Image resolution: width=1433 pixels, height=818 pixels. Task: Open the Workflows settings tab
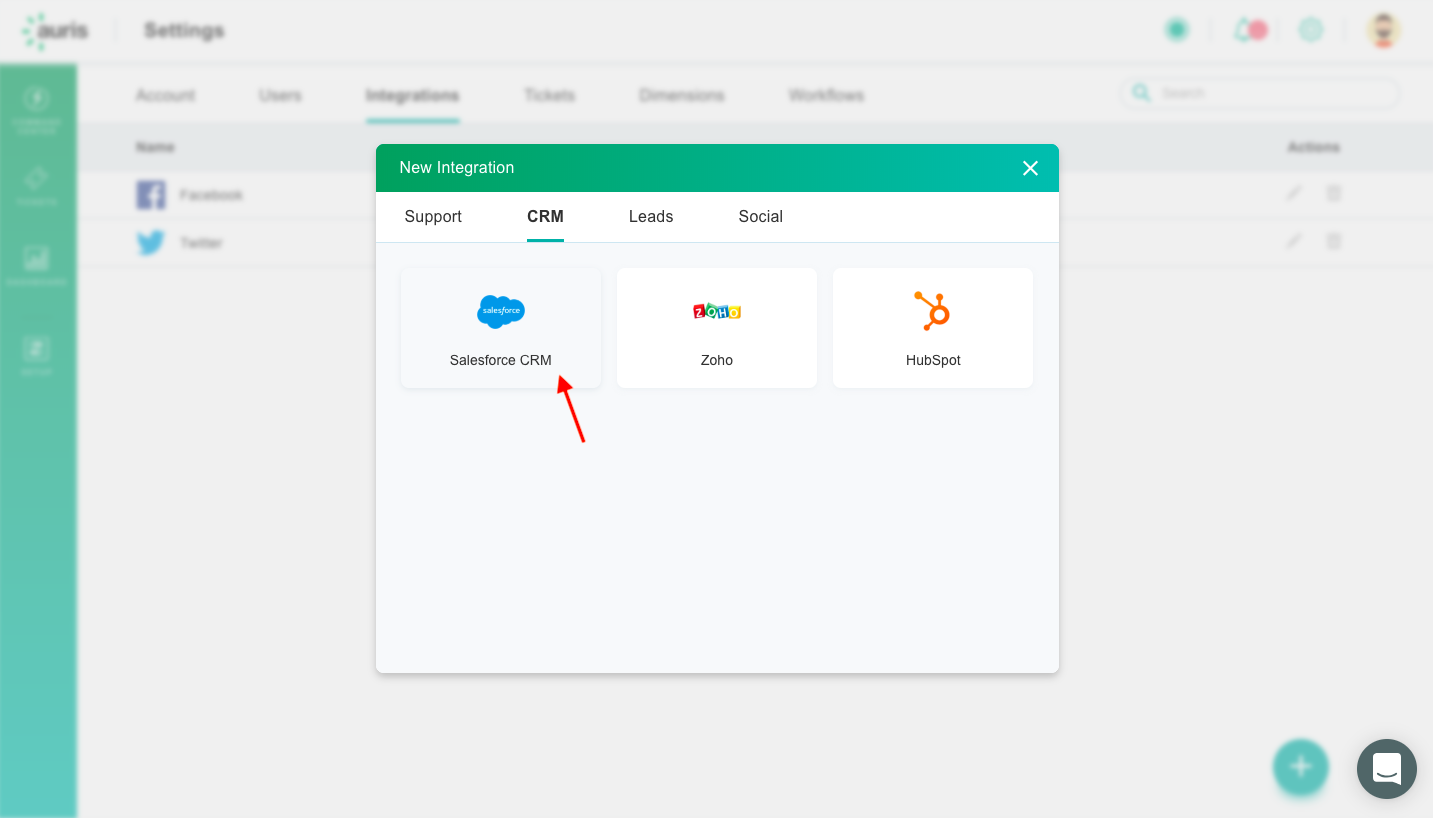pyautogui.click(x=826, y=95)
